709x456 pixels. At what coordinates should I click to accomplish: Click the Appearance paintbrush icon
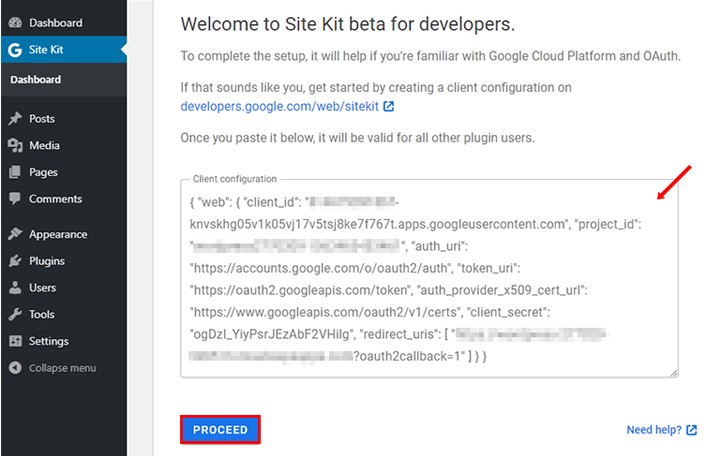tap(15, 234)
